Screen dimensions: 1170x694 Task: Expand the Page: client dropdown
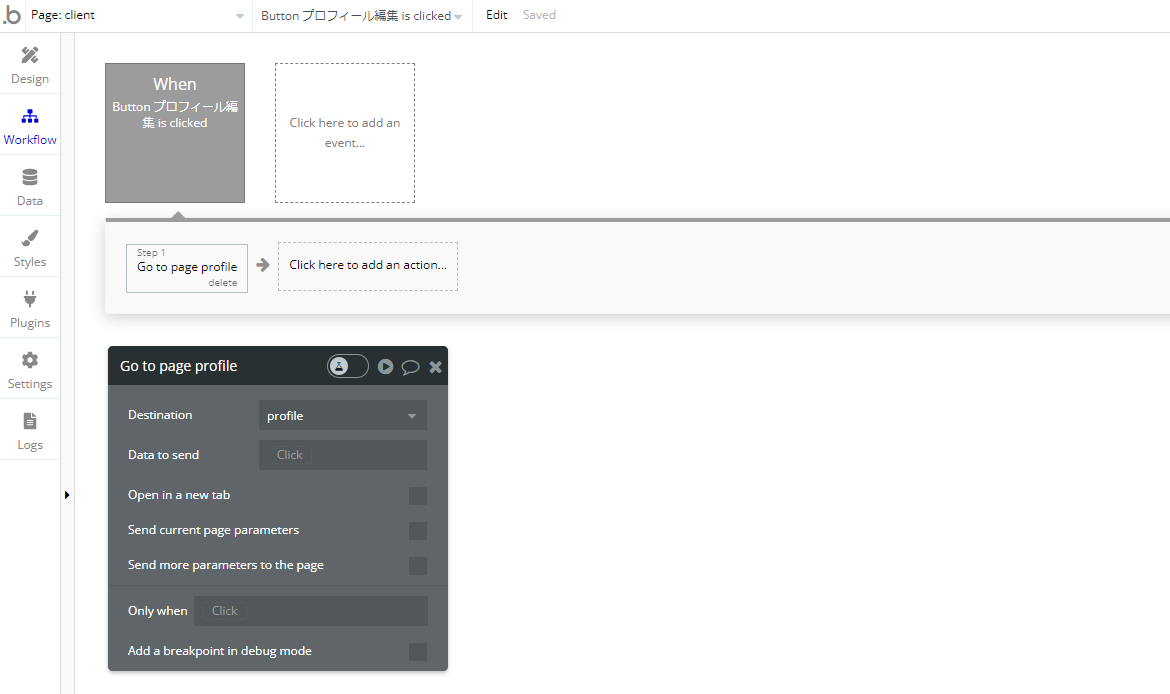(138, 16)
